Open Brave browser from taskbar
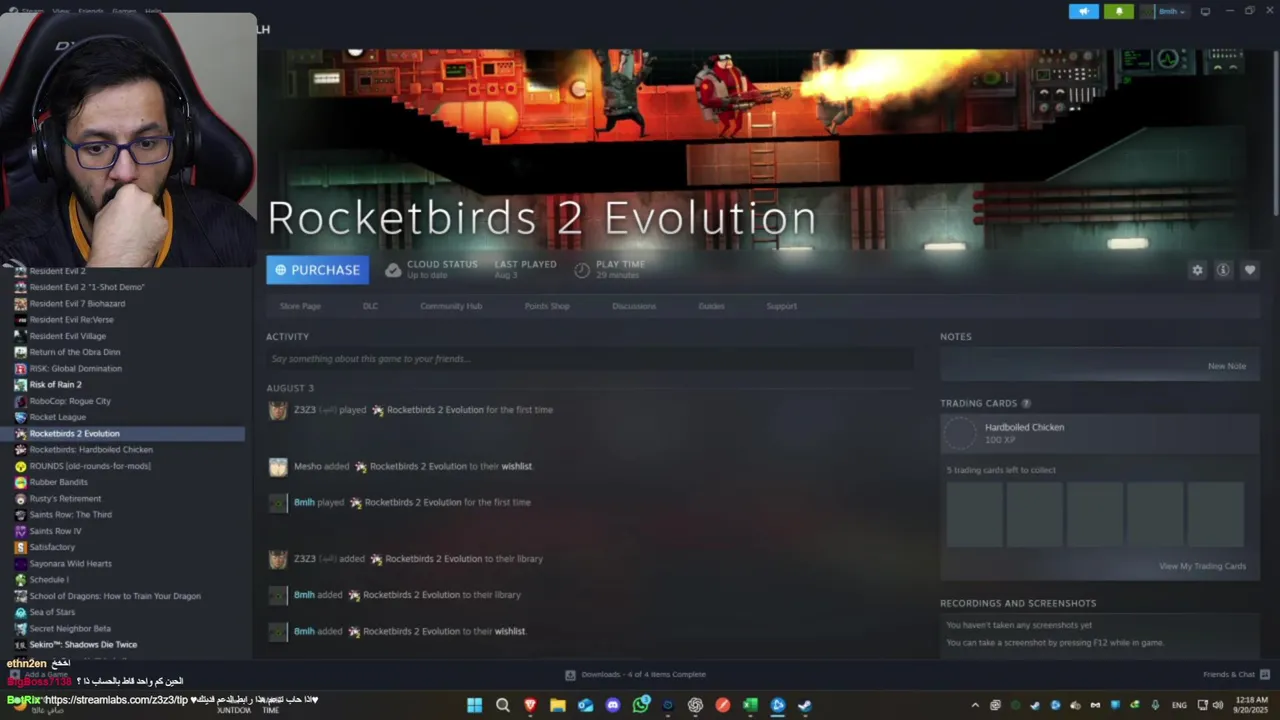1280x720 pixels. [530, 705]
